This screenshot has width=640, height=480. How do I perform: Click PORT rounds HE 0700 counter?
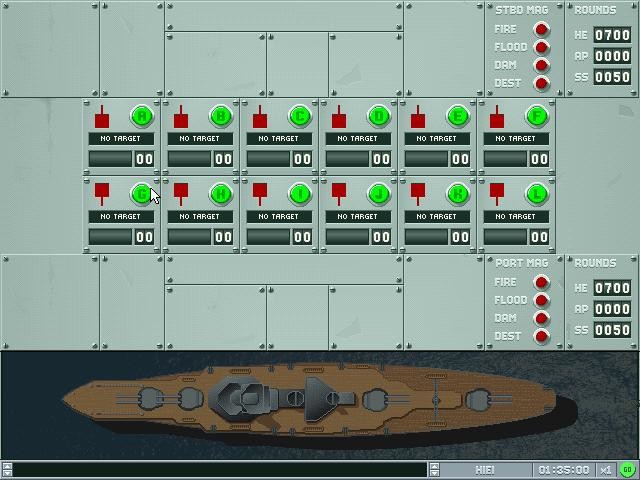point(612,288)
